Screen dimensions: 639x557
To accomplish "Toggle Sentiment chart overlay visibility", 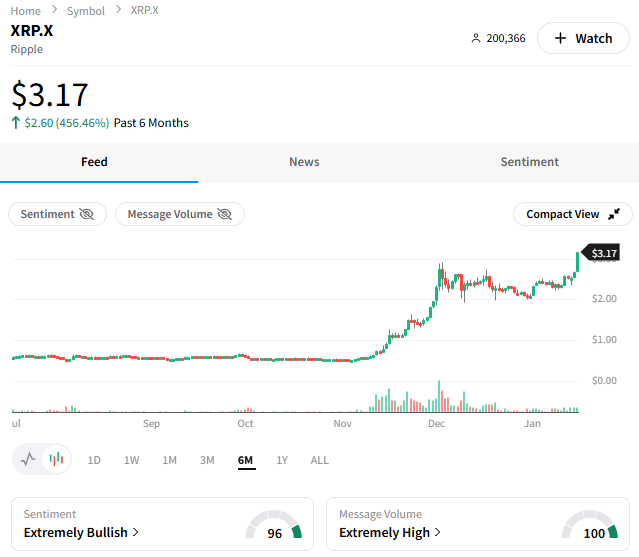I will point(57,214).
